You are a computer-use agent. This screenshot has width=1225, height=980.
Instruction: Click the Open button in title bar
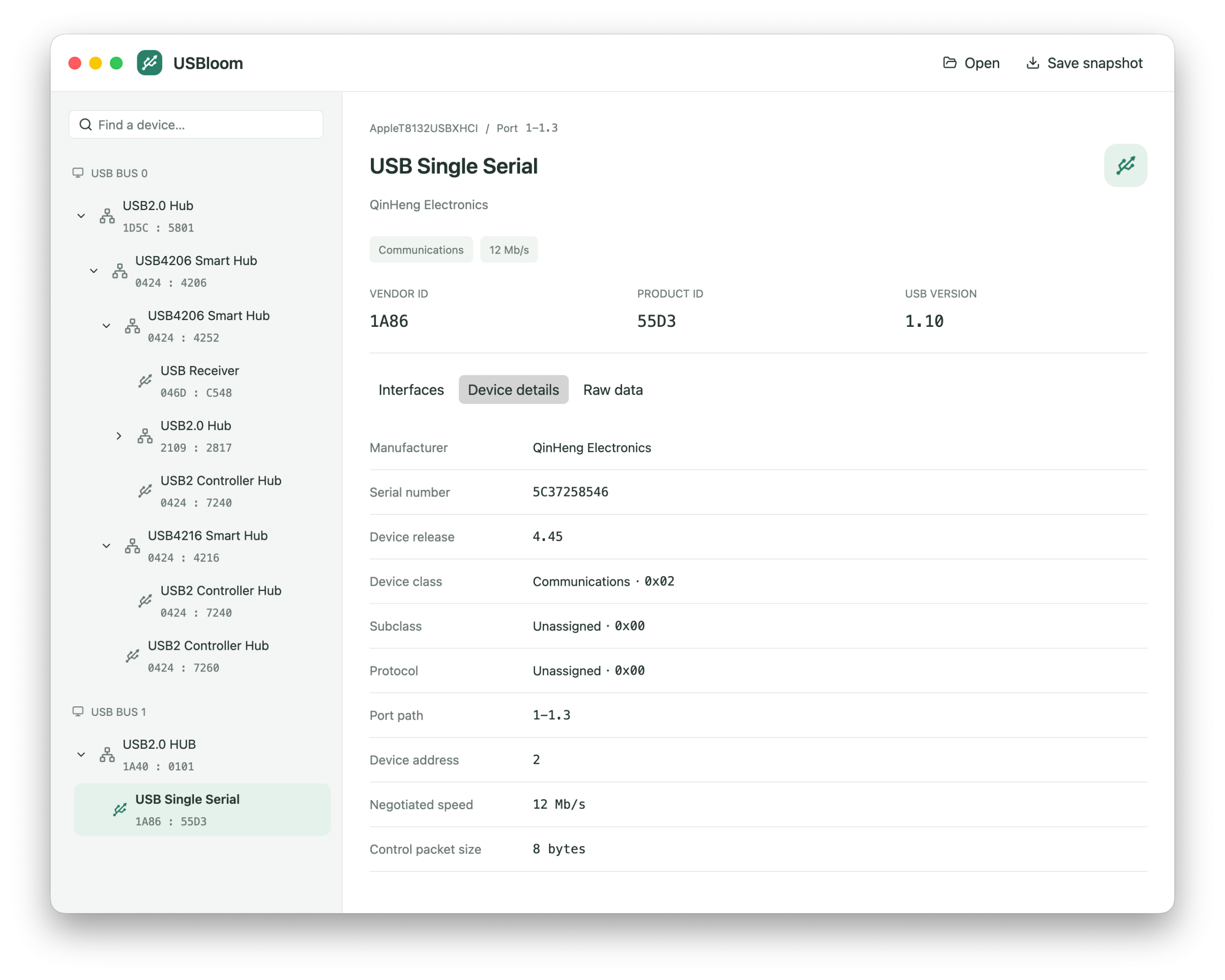(971, 63)
